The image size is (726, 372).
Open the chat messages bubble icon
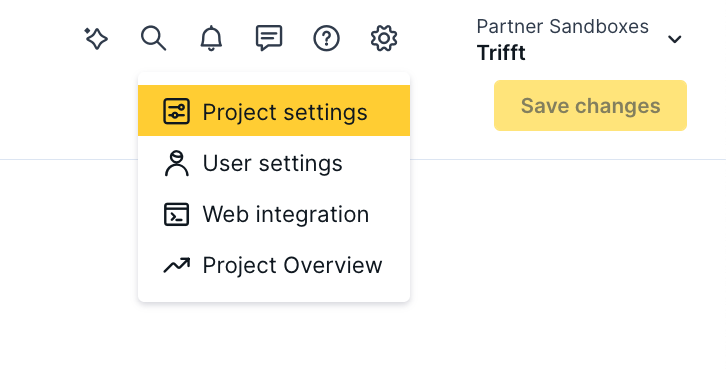(x=269, y=38)
